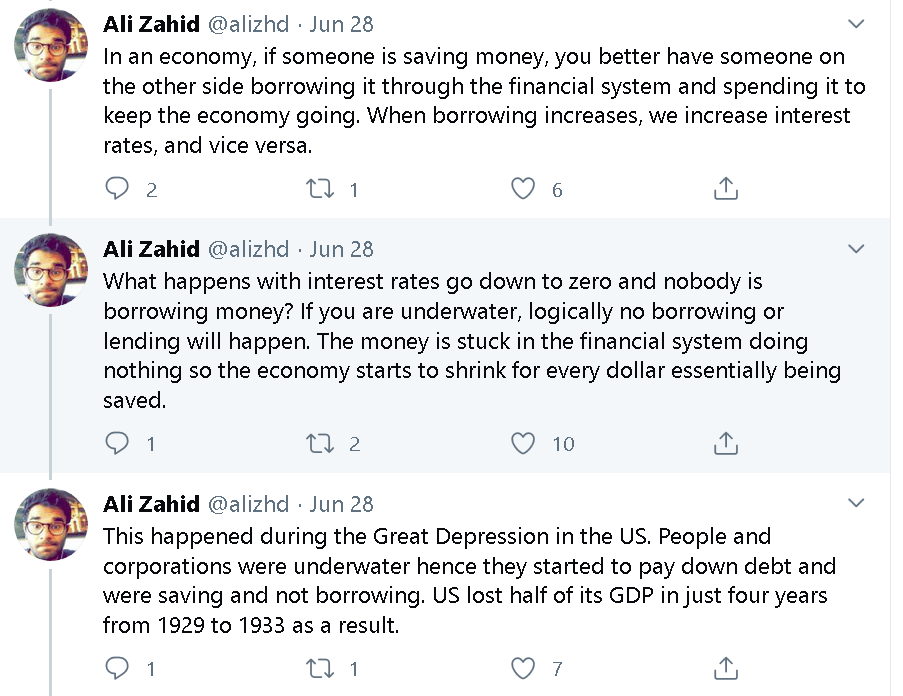Share the Great Depression tweet

point(726,668)
